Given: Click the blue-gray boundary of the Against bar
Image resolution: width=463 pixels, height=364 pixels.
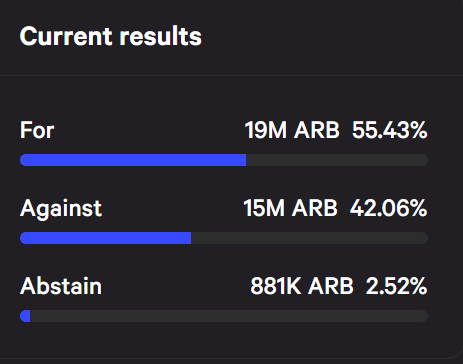Looking at the screenshot, I should click(x=191, y=238).
